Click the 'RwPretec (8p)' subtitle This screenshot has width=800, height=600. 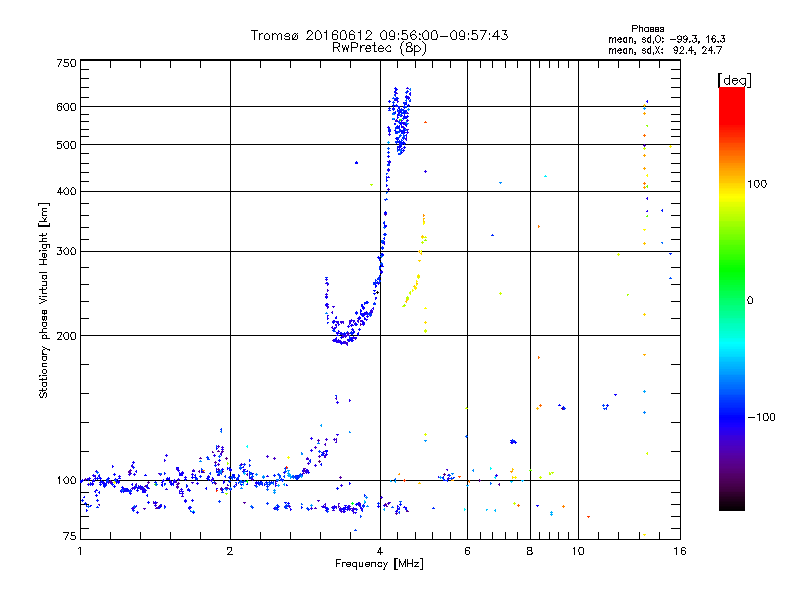[379, 48]
